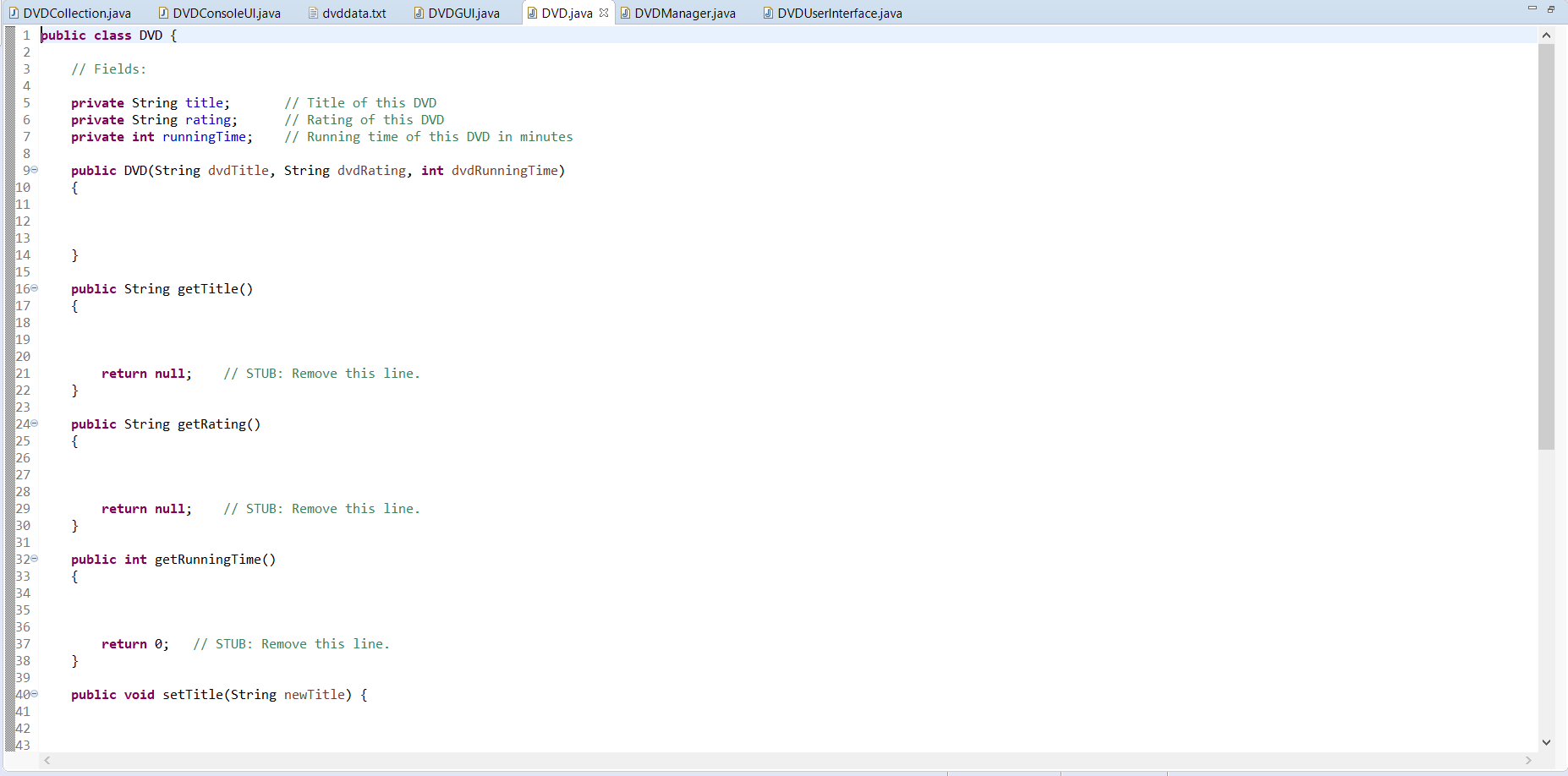Collapse the getRunningTime method fold marker
Screen dimensions: 1568x776
pyautogui.click(x=35, y=559)
